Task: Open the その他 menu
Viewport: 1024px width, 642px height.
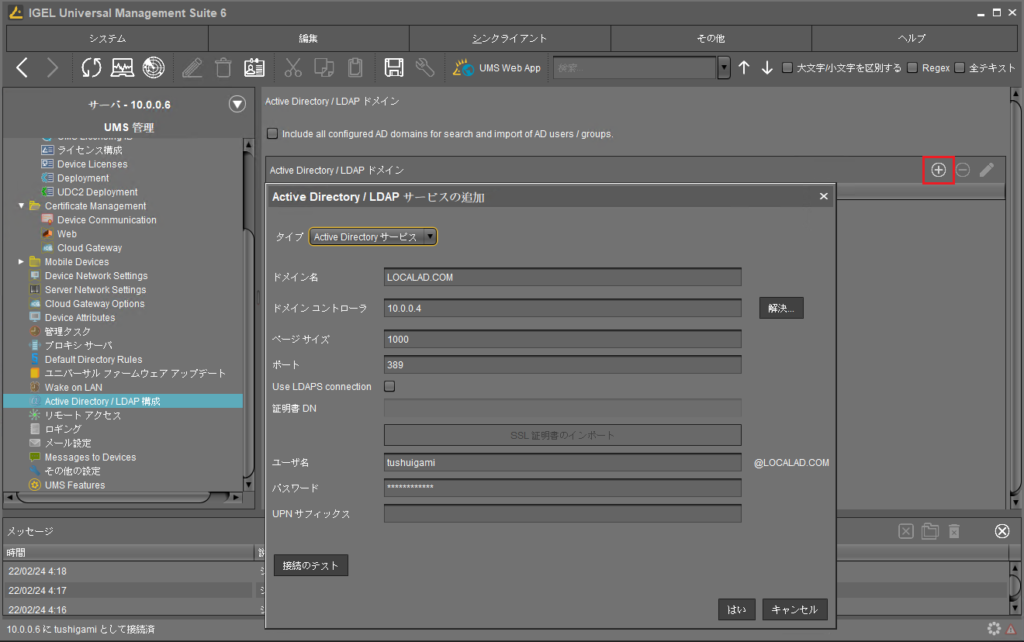Action: tap(711, 39)
